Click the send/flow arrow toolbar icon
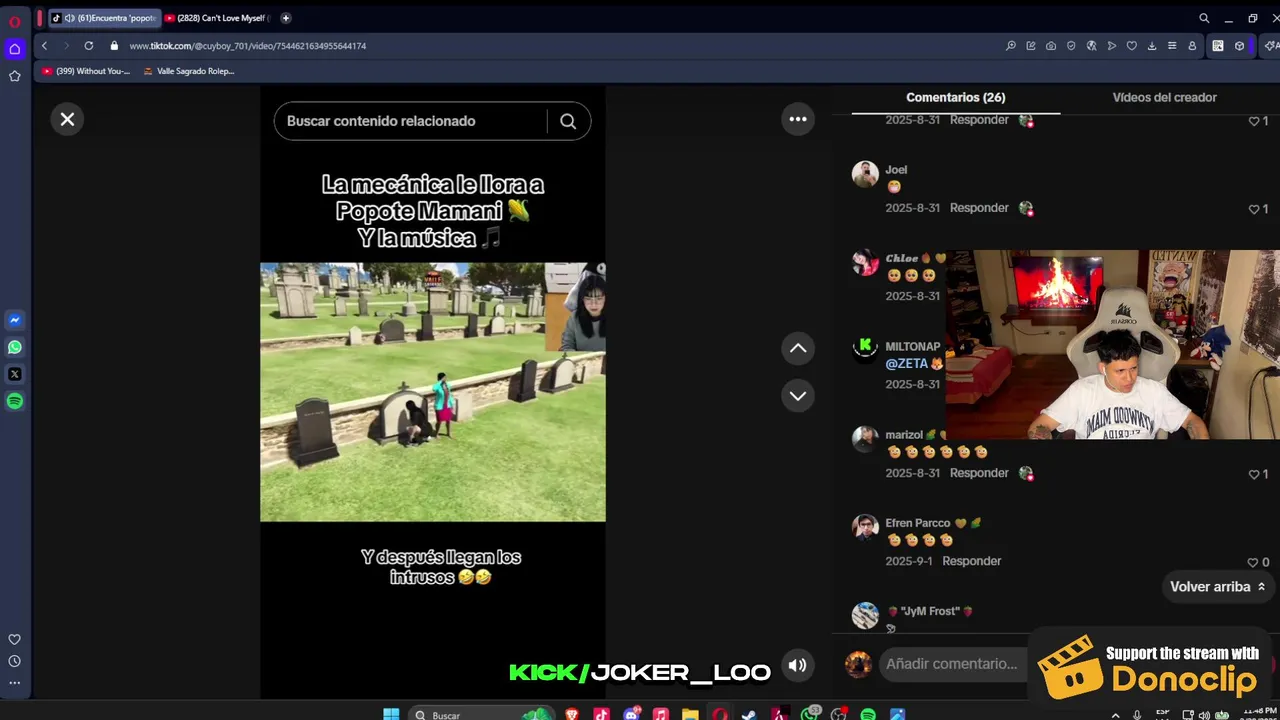Viewport: 1280px width, 720px height. pyautogui.click(x=1111, y=46)
